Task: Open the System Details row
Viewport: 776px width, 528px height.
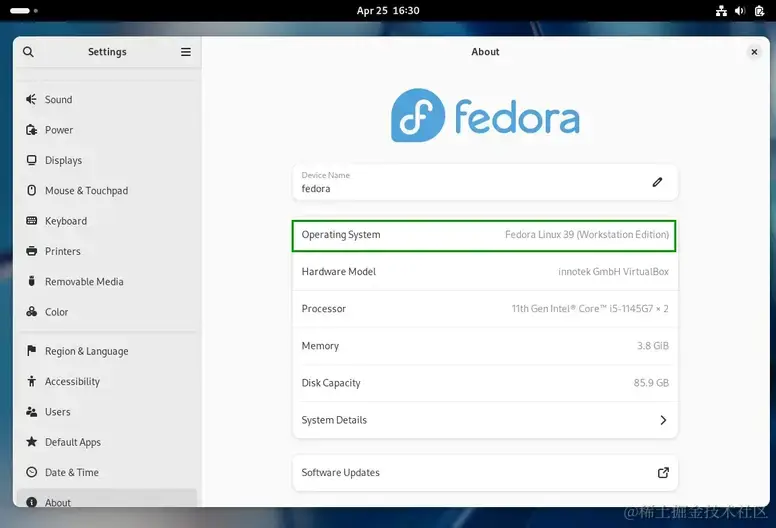Action: 485,420
